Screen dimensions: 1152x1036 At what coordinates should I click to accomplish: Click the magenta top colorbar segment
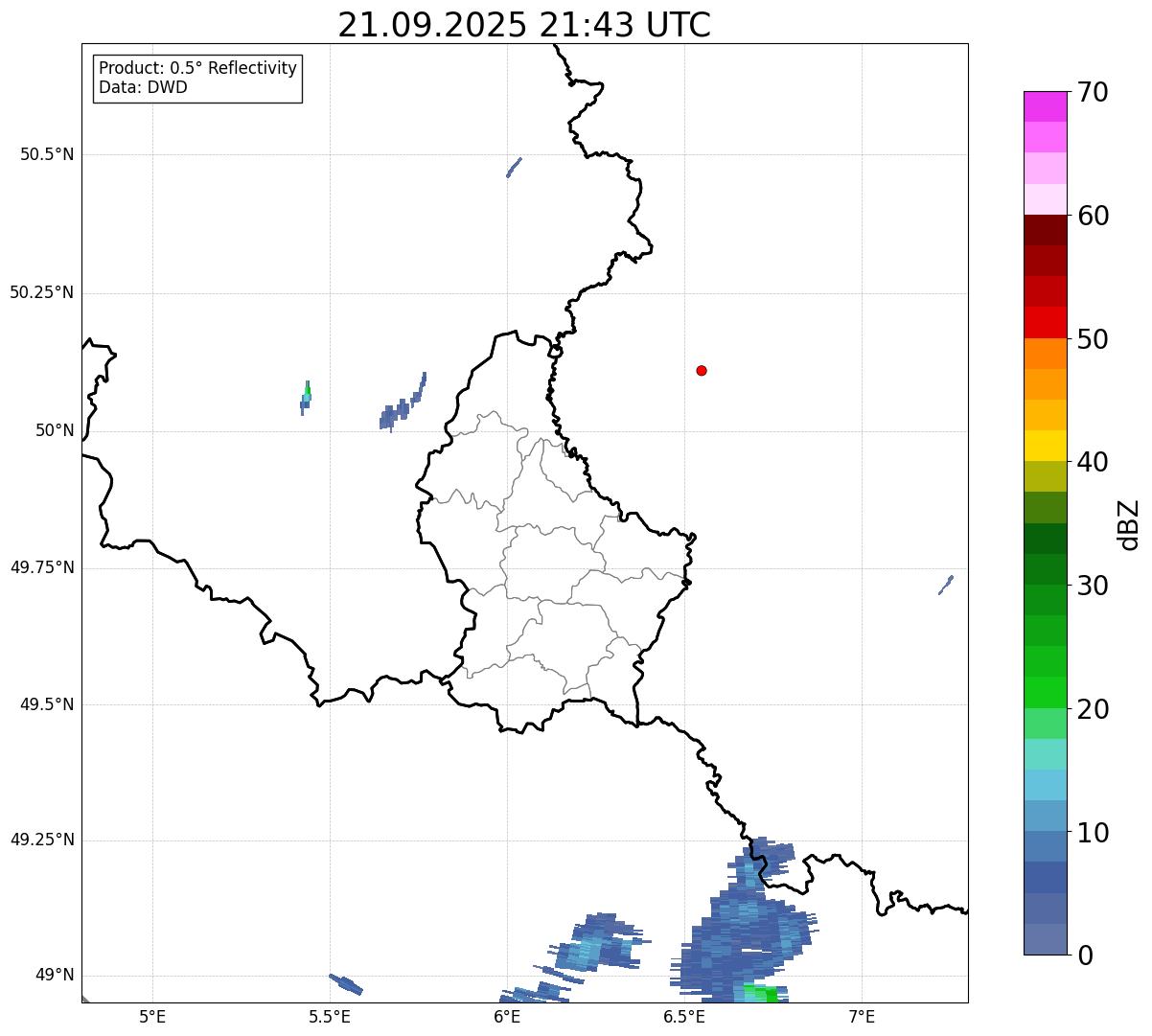coord(1045,106)
